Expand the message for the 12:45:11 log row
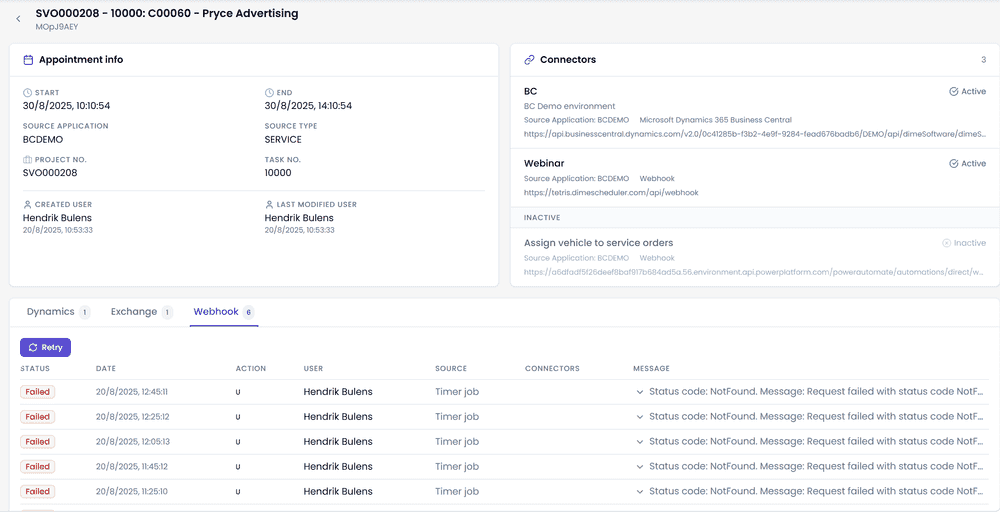This screenshot has width=1000, height=514. tap(640, 392)
